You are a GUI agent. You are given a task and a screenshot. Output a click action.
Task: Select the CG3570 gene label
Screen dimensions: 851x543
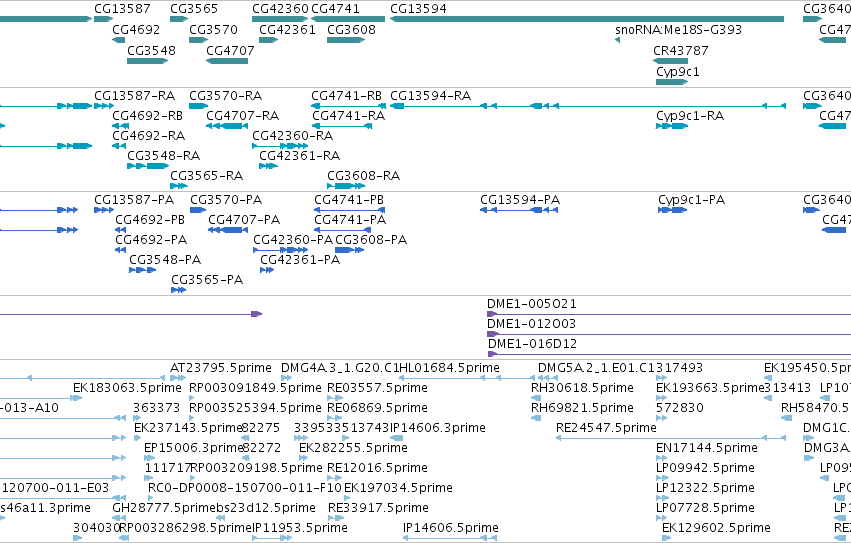[213, 29]
